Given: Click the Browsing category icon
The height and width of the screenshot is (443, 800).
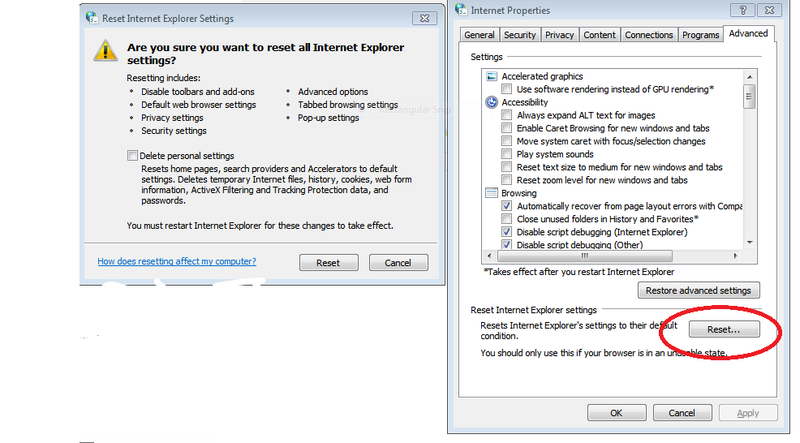Looking at the screenshot, I should tap(491, 193).
